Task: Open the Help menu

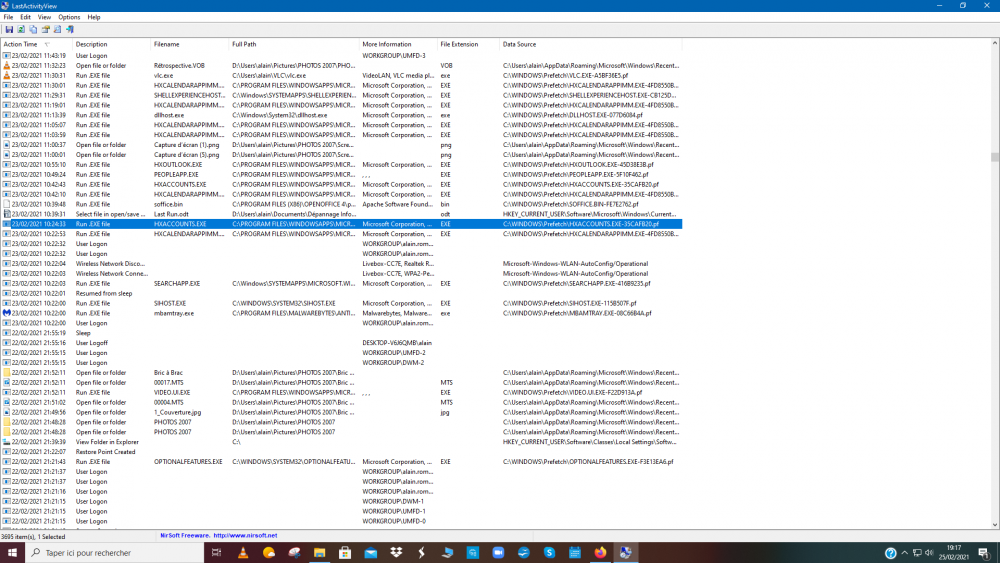Action: click(x=94, y=17)
